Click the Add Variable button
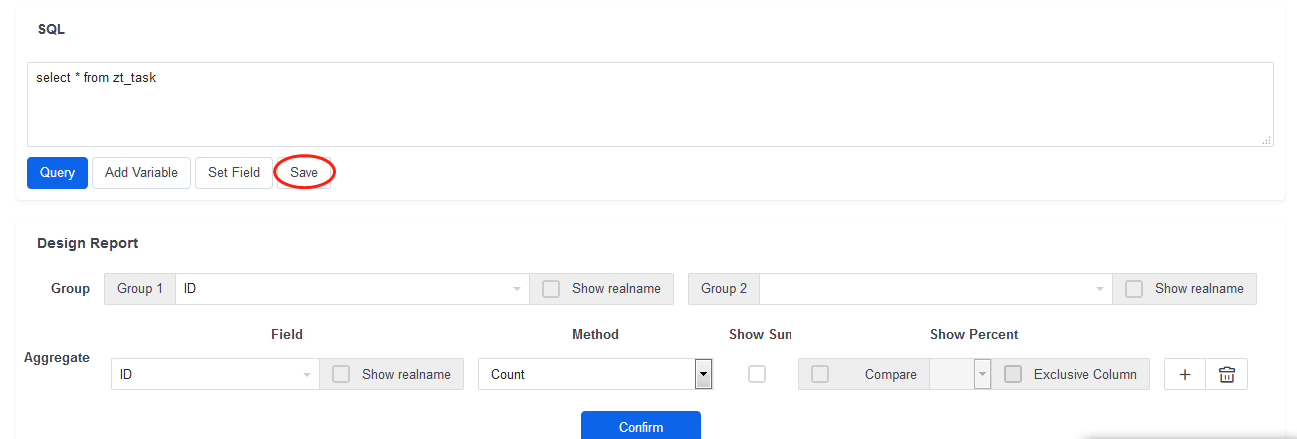1297x439 pixels. (141, 173)
